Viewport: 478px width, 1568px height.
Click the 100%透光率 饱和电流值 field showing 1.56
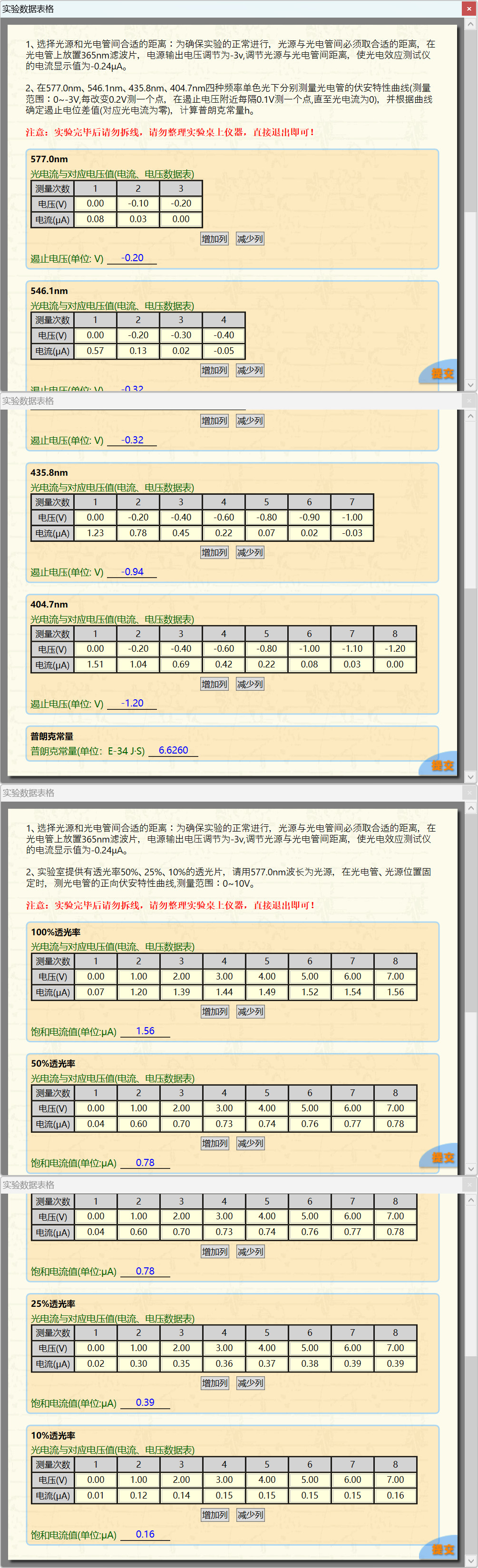[x=145, y=1031]
